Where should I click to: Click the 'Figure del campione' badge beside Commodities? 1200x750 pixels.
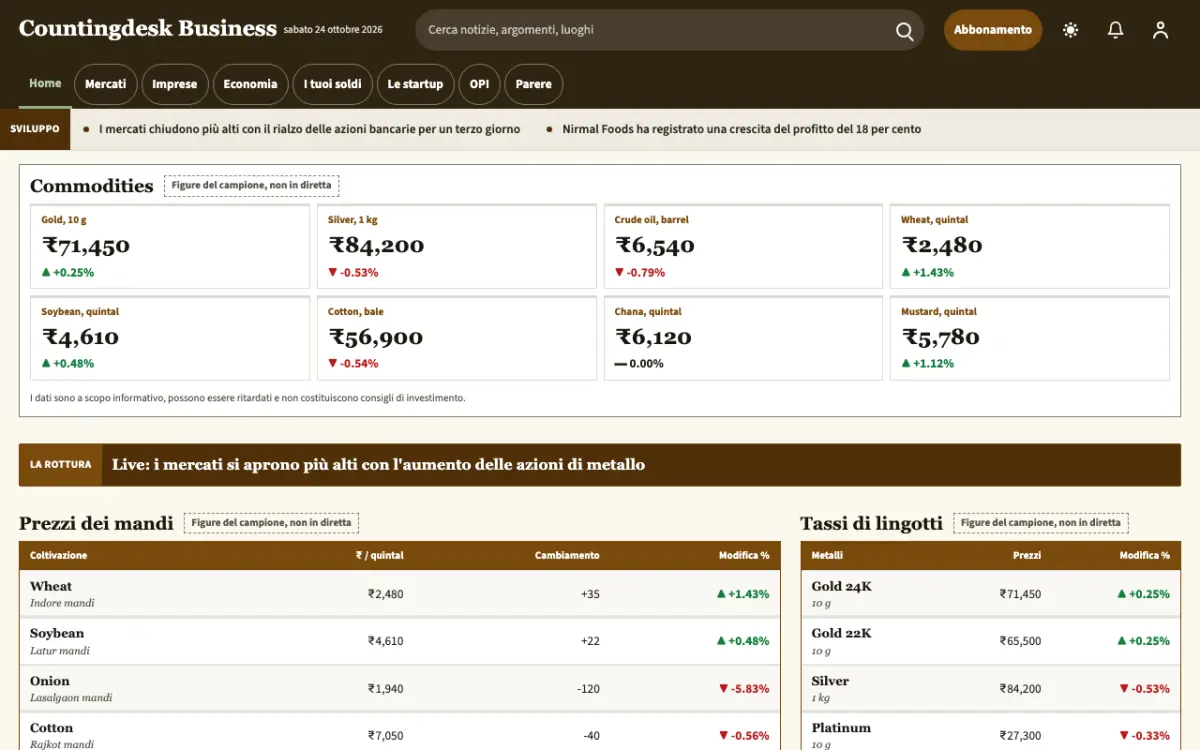point(251,186)
